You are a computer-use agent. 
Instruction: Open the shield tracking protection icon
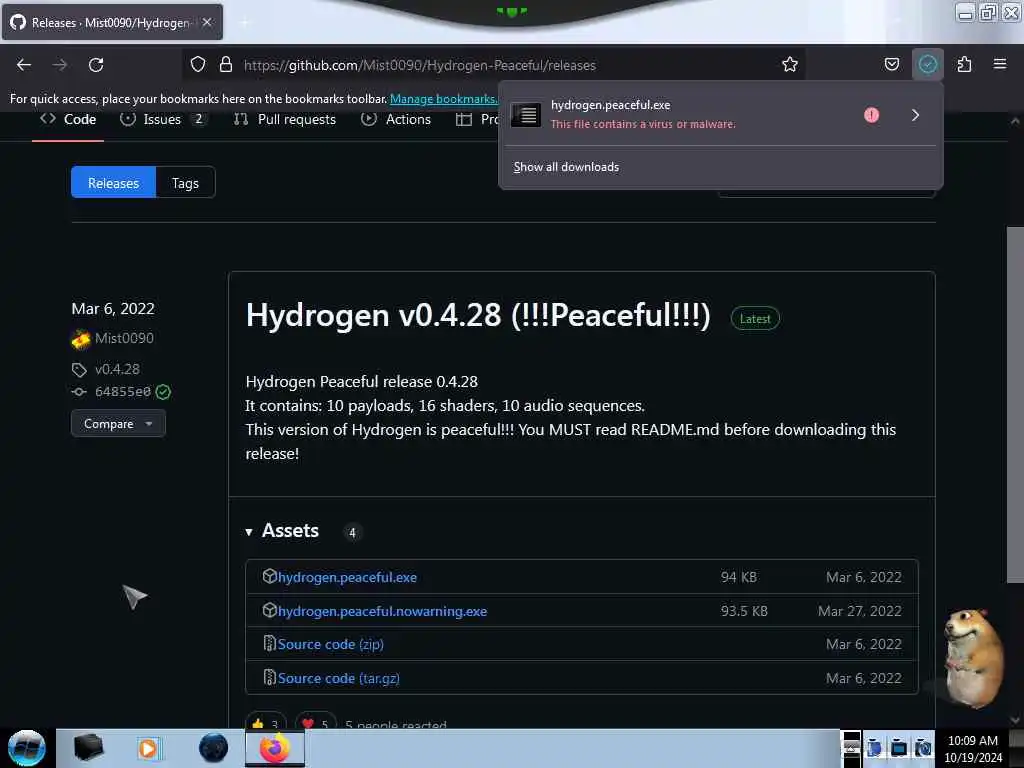tap(198, 64)
